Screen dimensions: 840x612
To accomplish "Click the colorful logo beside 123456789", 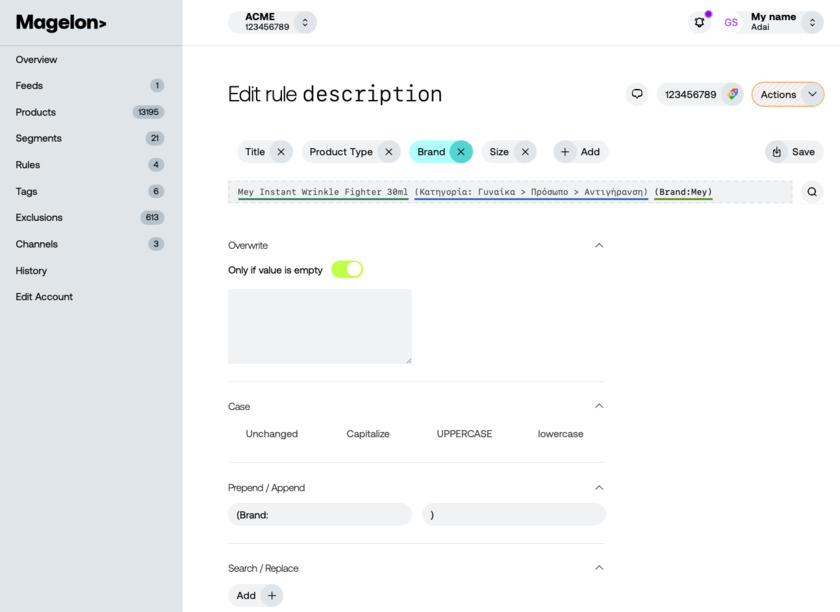I will tap(732, 94).
